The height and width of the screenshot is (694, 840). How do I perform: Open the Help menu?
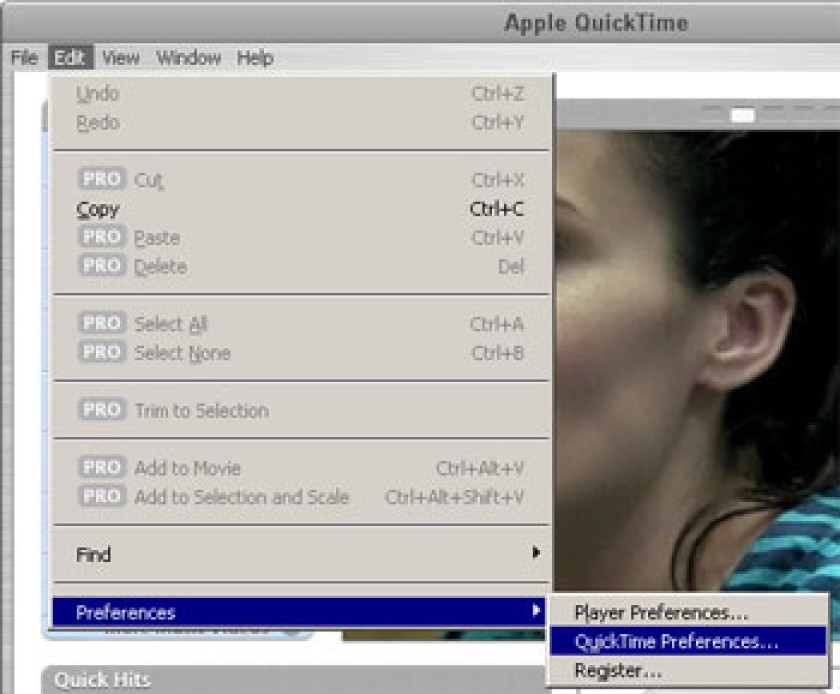(255, 57)
